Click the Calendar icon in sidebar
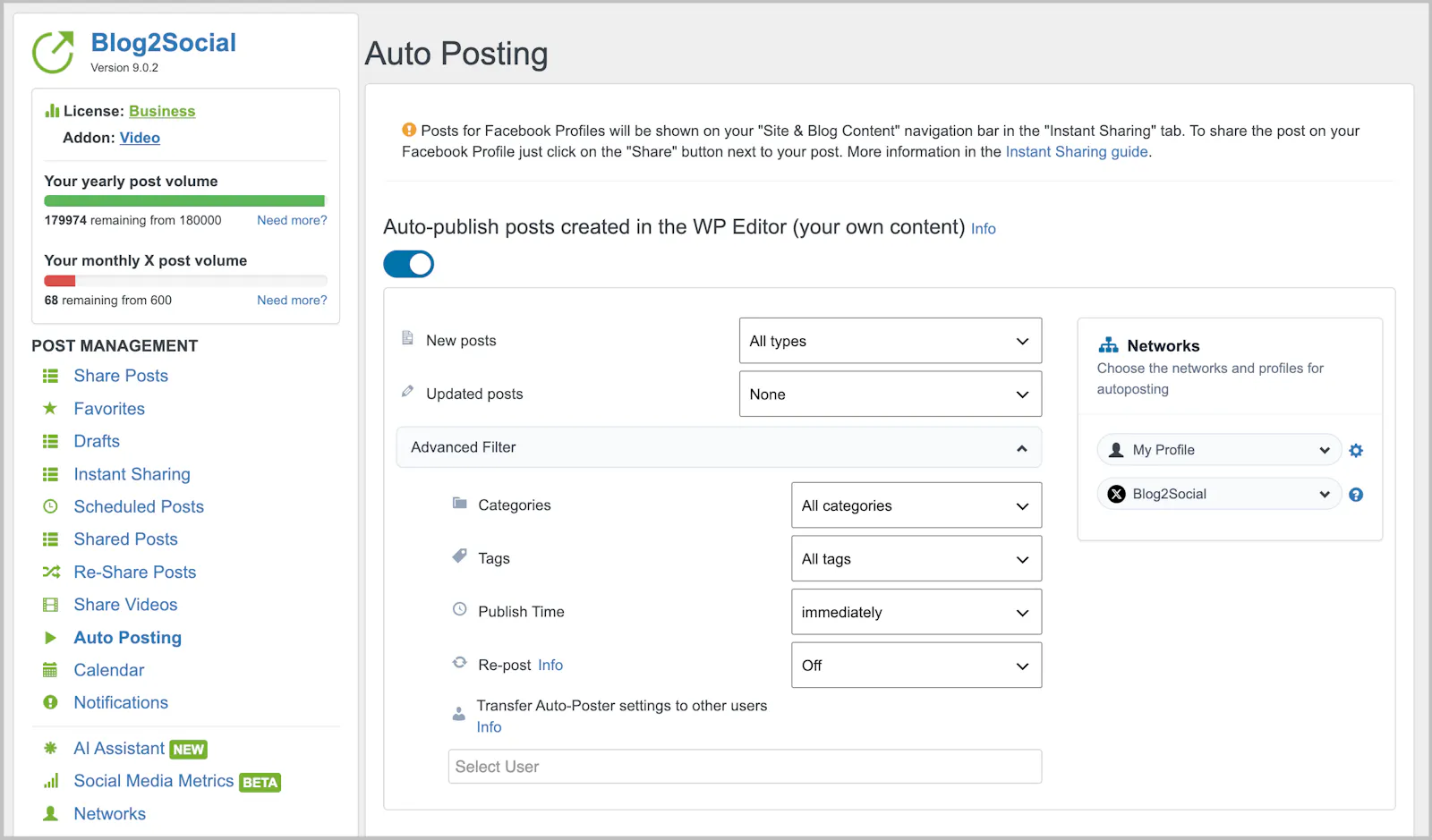 pyautogui.click(x=50, y=670)
